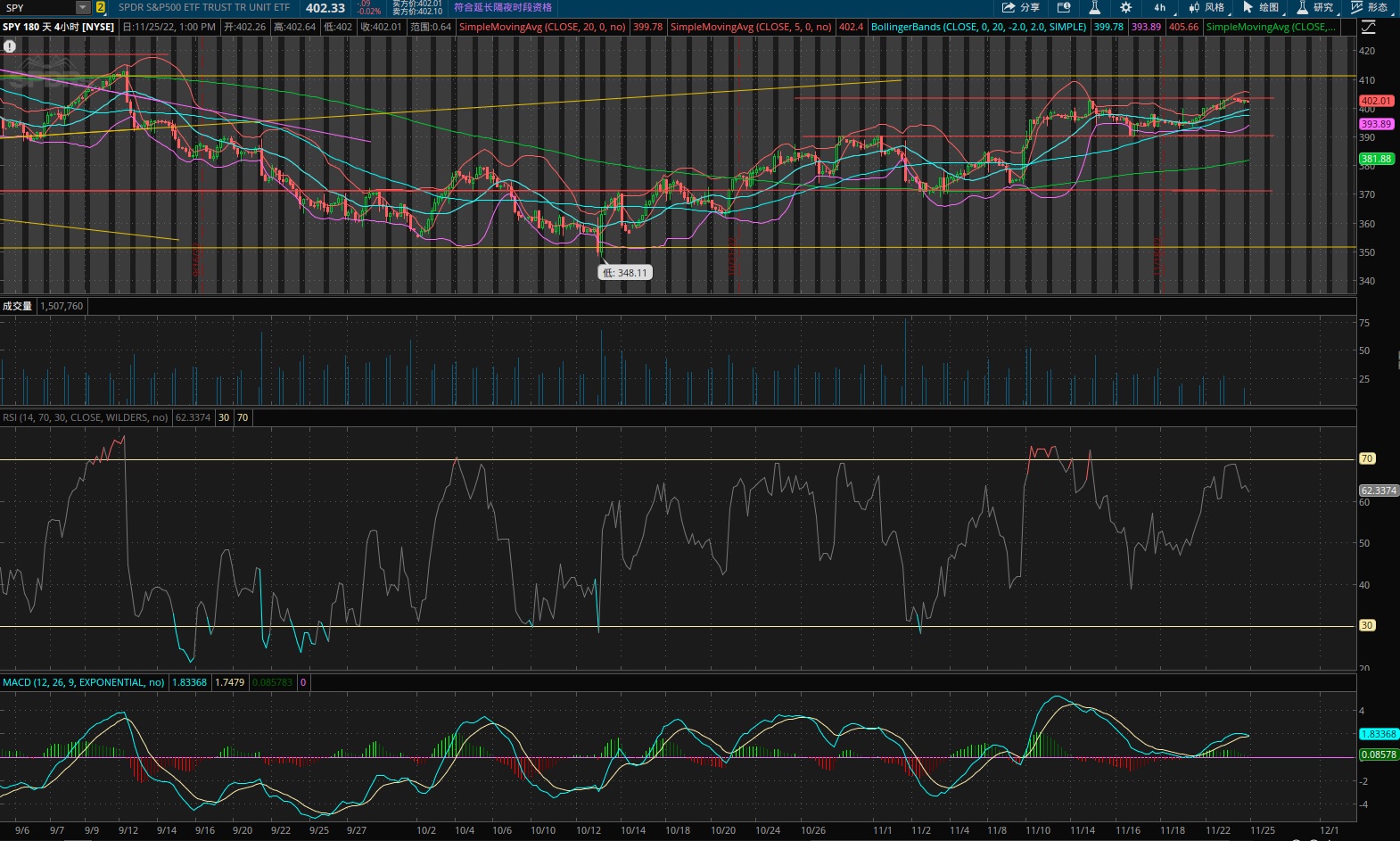Open the 研究 studies menu
The width and height of the screenshot is (1400, 841).
click(x=1315, y=7)
